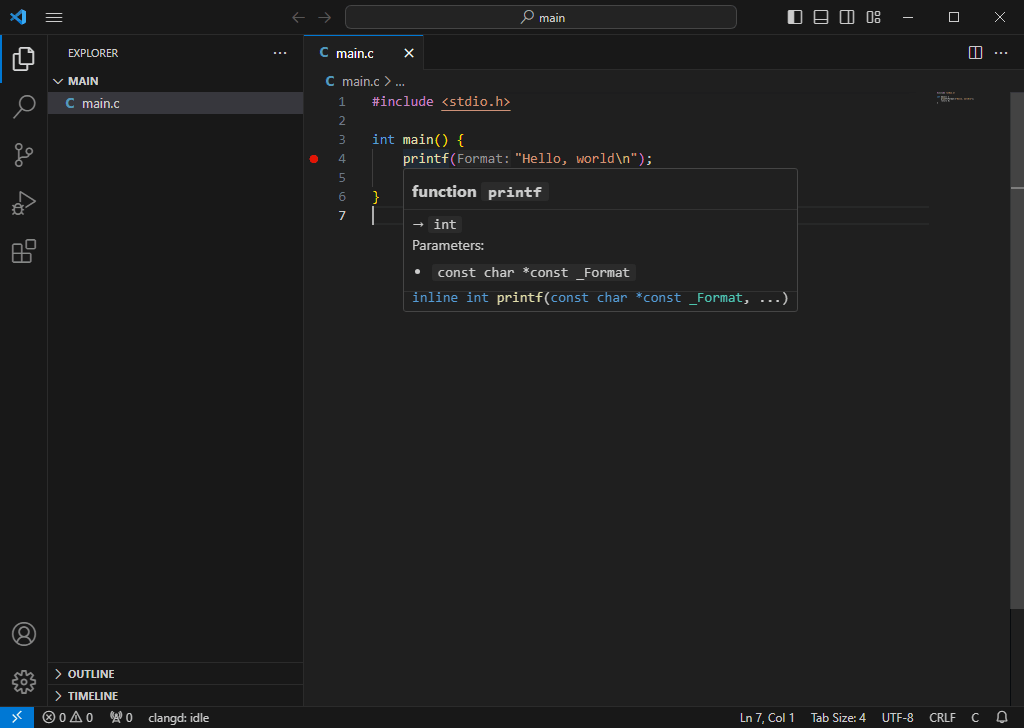This screenshot has height=728, width=1024.
Task: Open the Explorer view in activity bar
Action: pyautogui.click(x=24, y=59)
